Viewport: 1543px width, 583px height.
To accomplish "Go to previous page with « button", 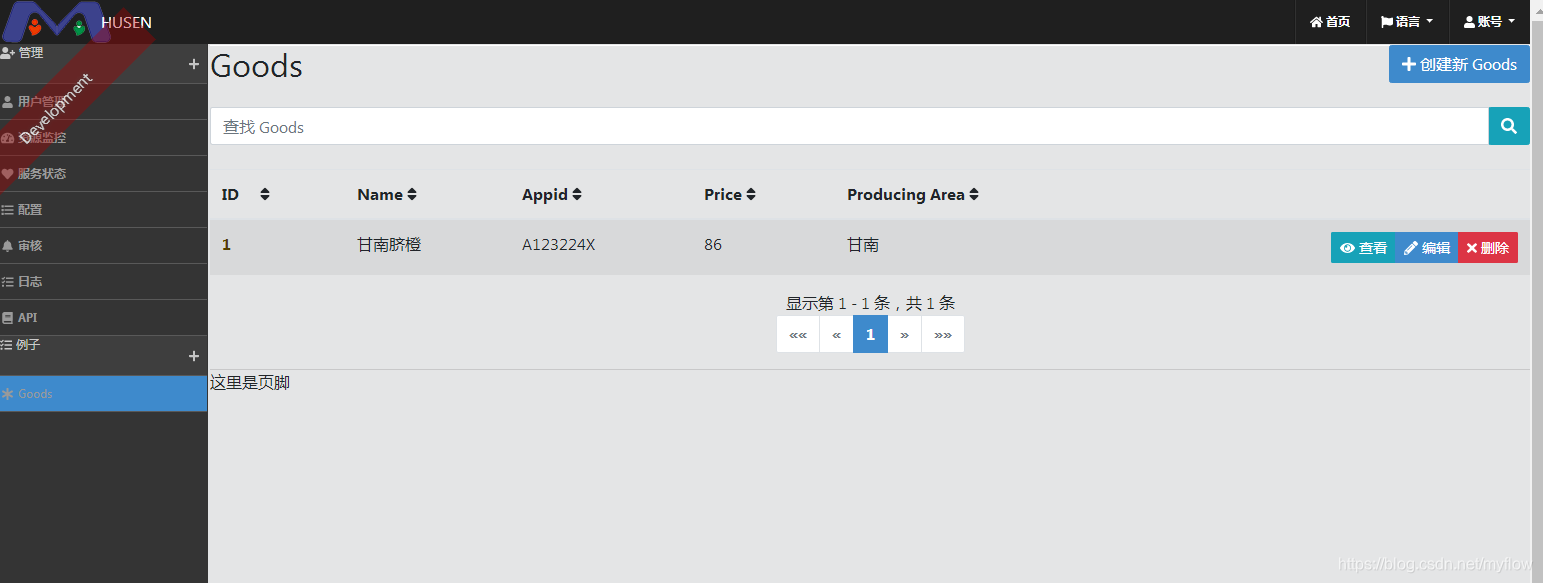I will pos(836,335).
